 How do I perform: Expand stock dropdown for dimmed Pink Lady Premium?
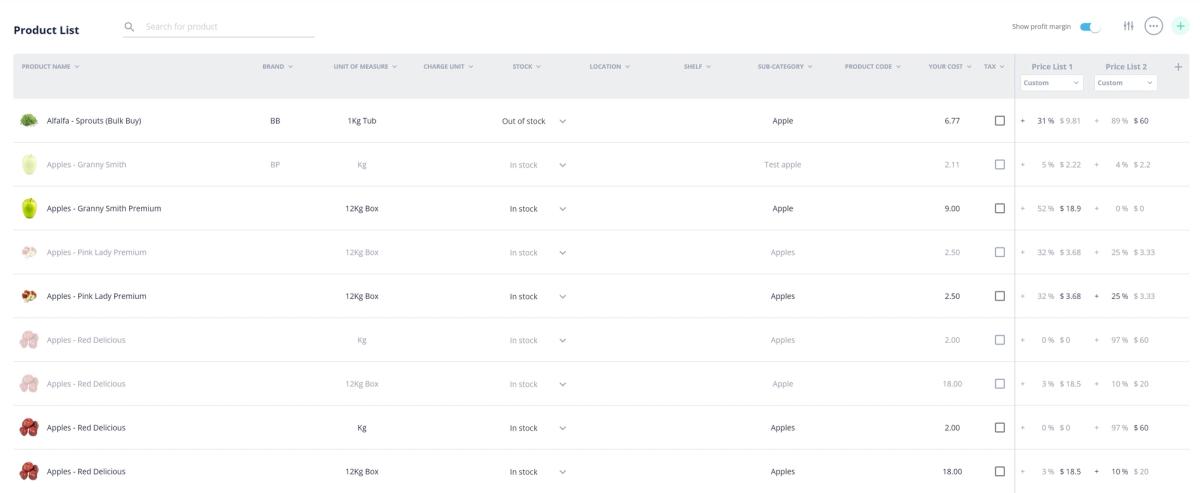[562, 253]
